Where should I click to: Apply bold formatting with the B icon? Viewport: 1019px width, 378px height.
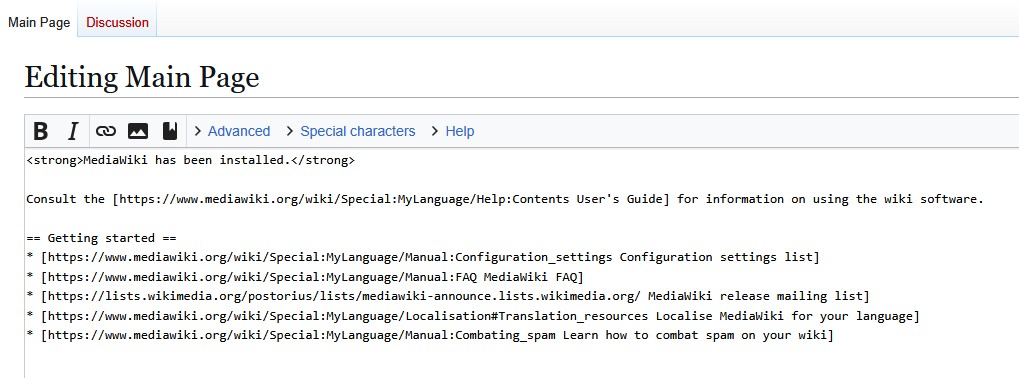[40, 131]
